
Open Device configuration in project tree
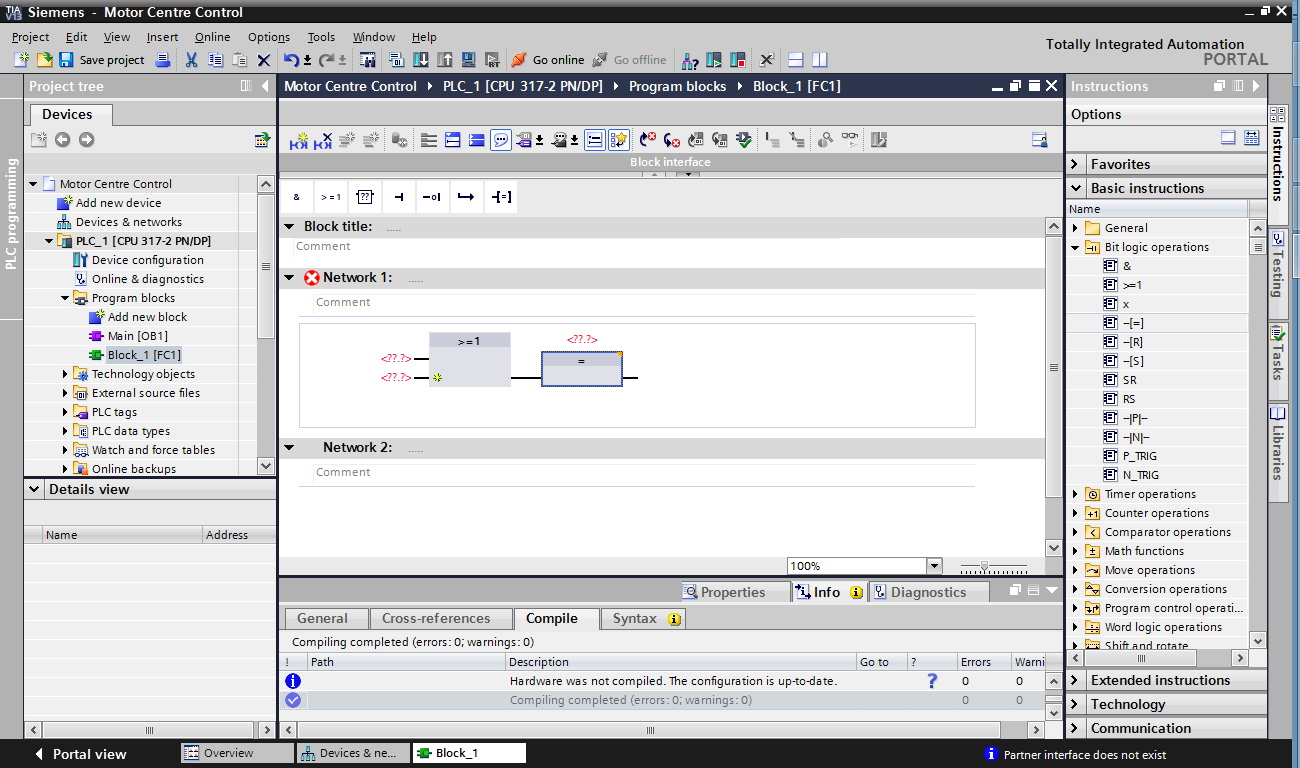(147, 260)
